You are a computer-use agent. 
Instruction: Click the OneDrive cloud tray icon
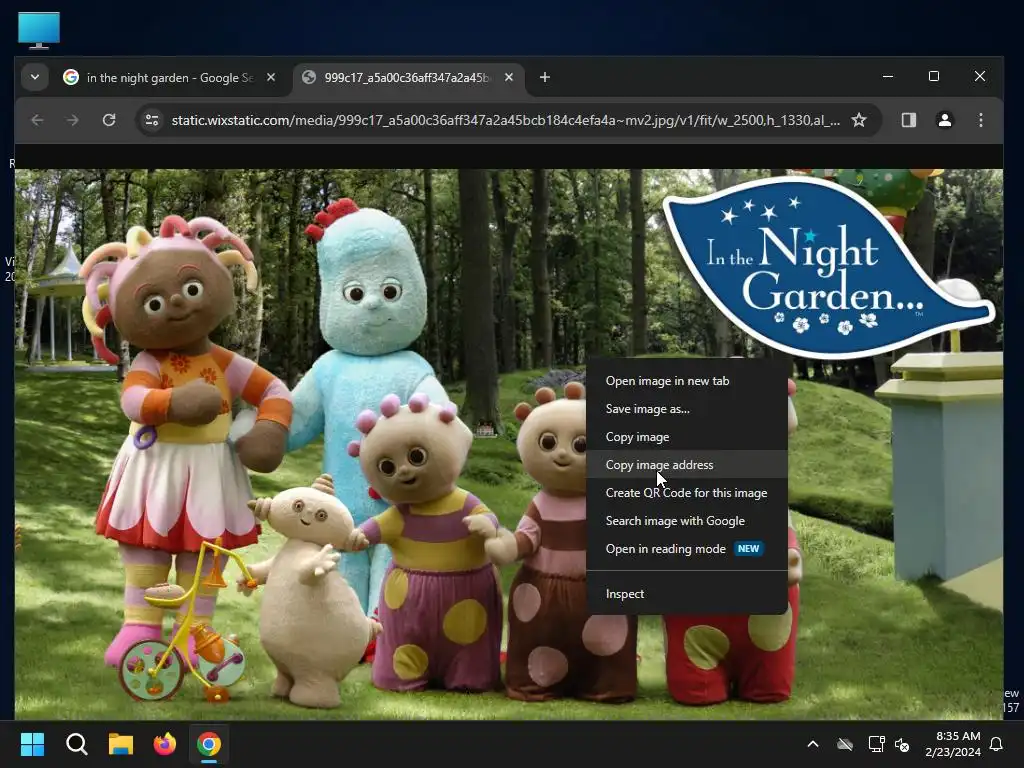point(844,744)
